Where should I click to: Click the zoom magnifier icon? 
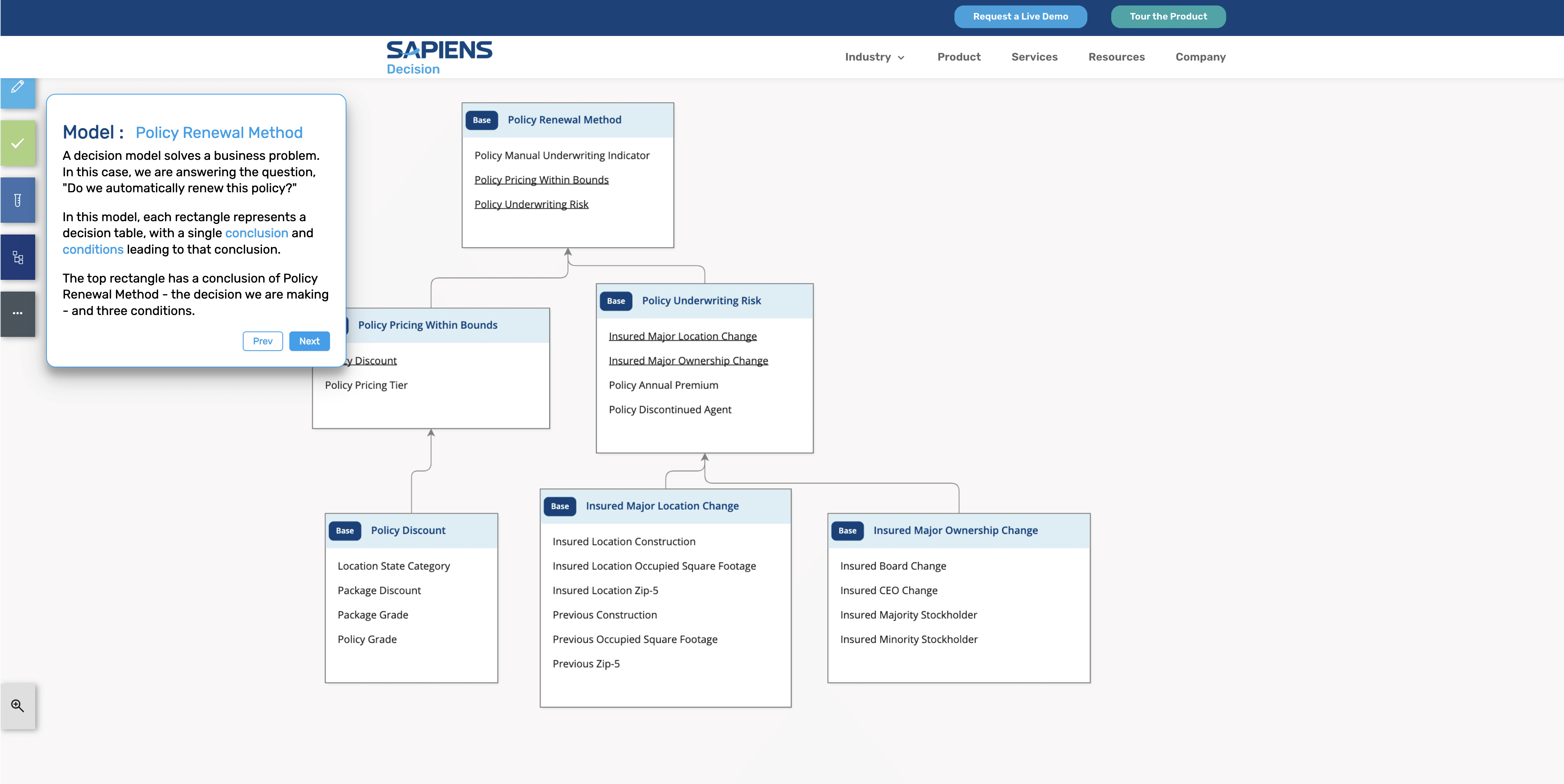pyautogui.click(x=18, y=706)
